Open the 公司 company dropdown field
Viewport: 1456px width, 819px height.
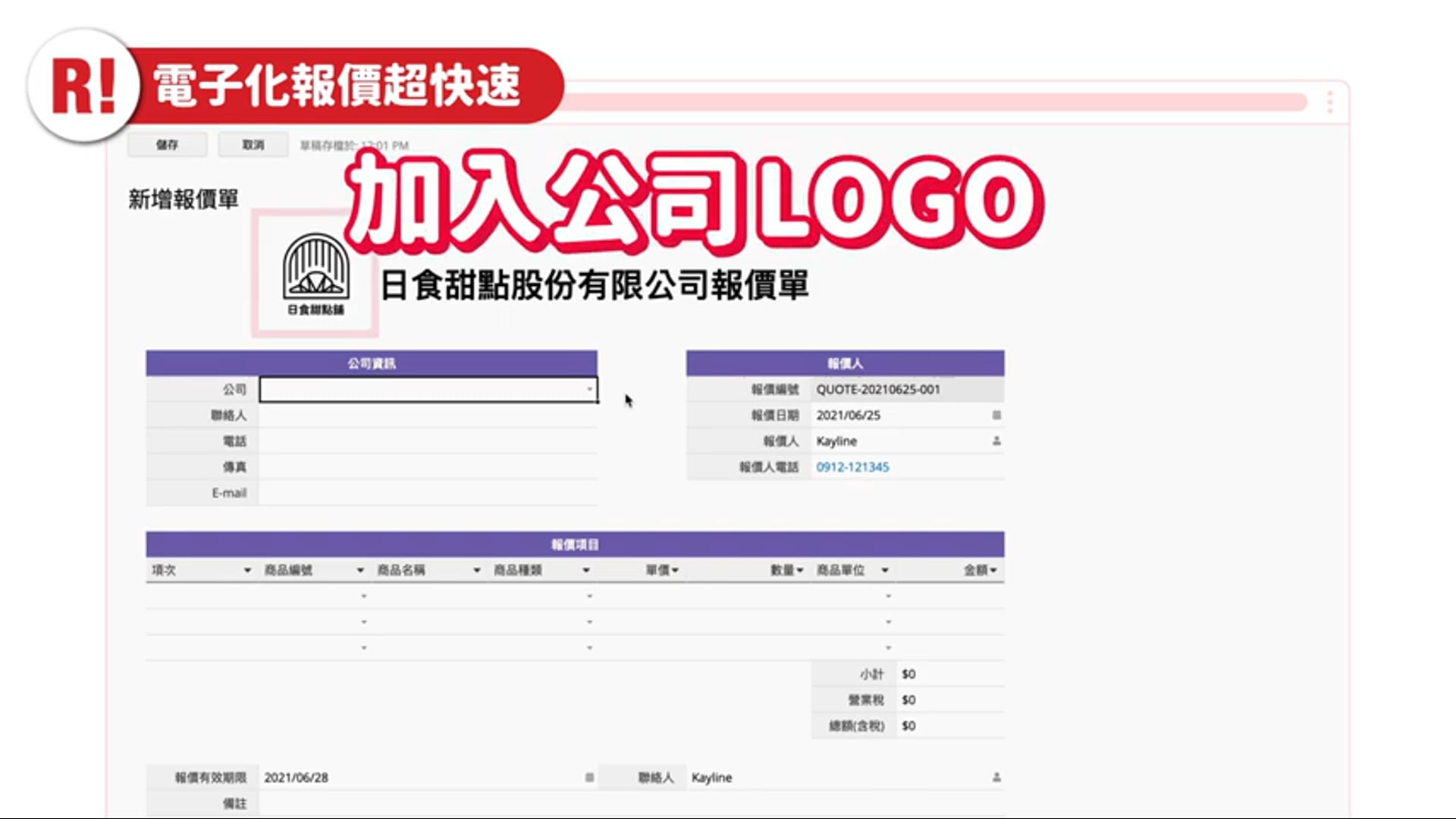pyautogui.click(x=428, y=390)
